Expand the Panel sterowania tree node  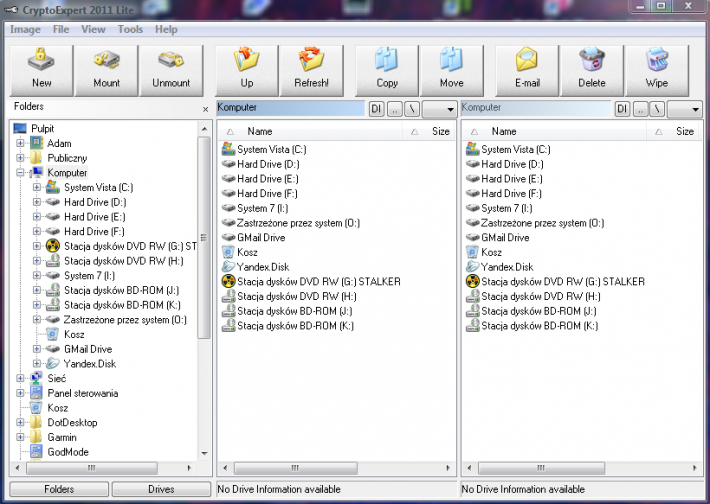[20, 393]
